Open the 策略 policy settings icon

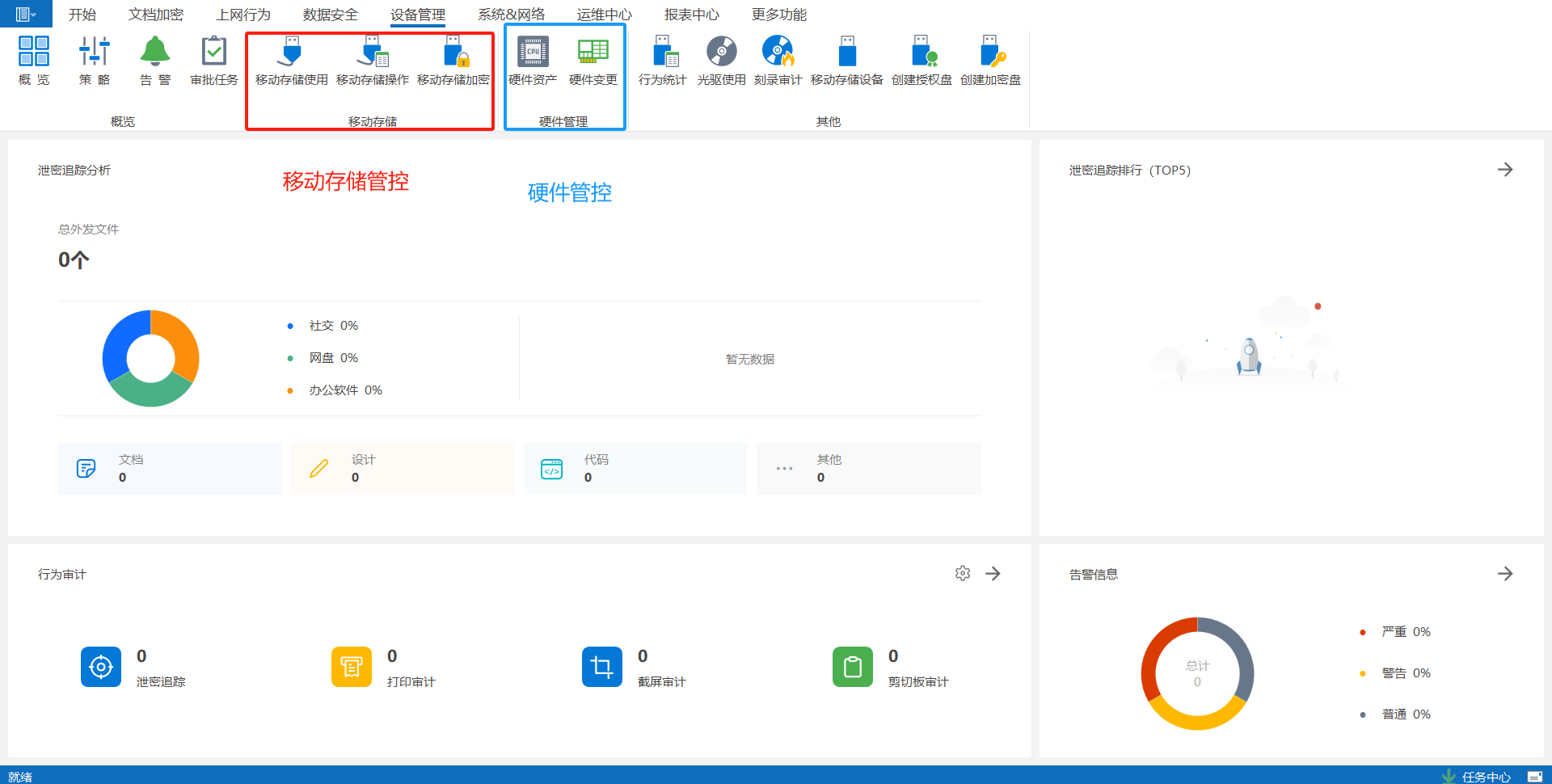(x=95, y=61)
